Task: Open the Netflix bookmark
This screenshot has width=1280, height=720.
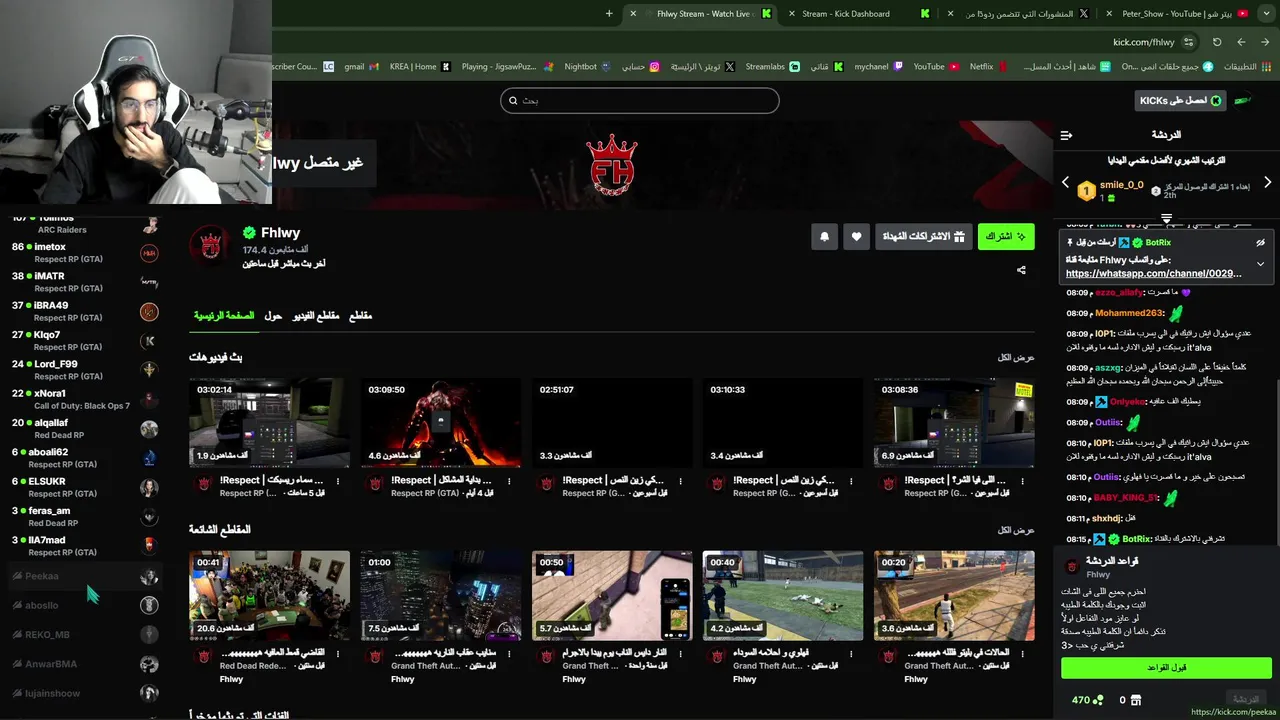Action: (x=987, y=67)
